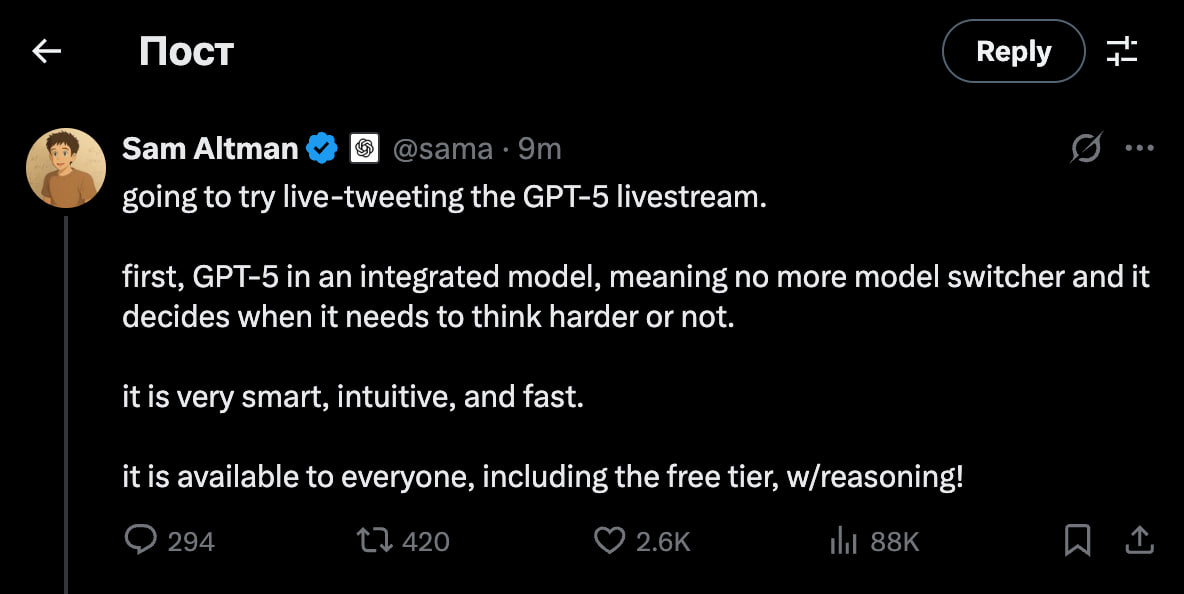Click the vertical thread line below avatar

point(66,400)
